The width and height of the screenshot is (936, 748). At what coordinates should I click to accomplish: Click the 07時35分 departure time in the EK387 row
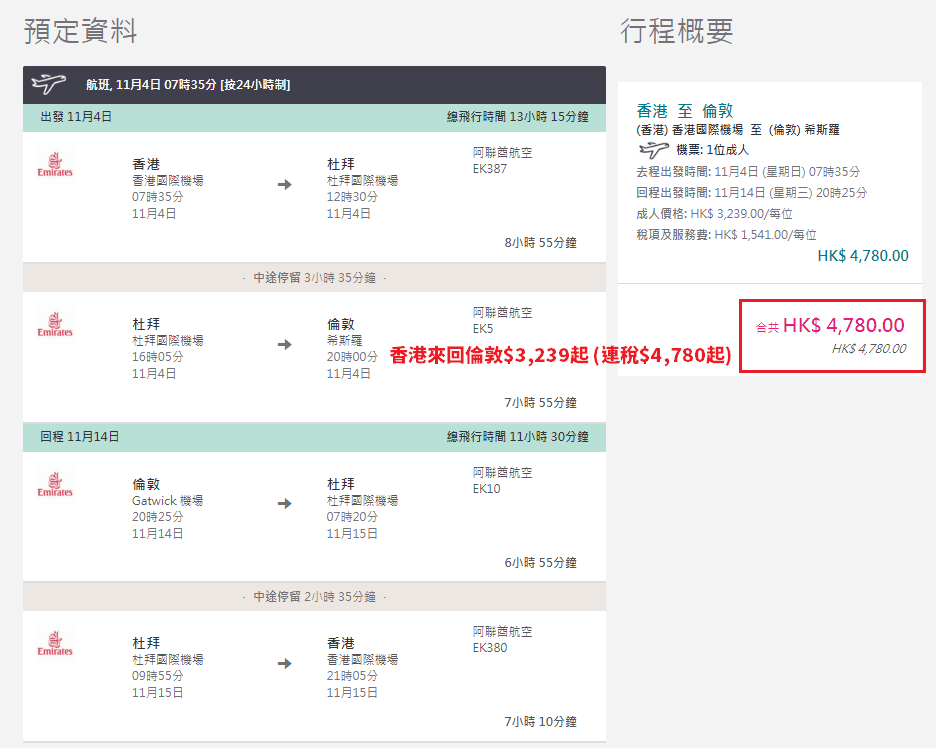point(158,197)
